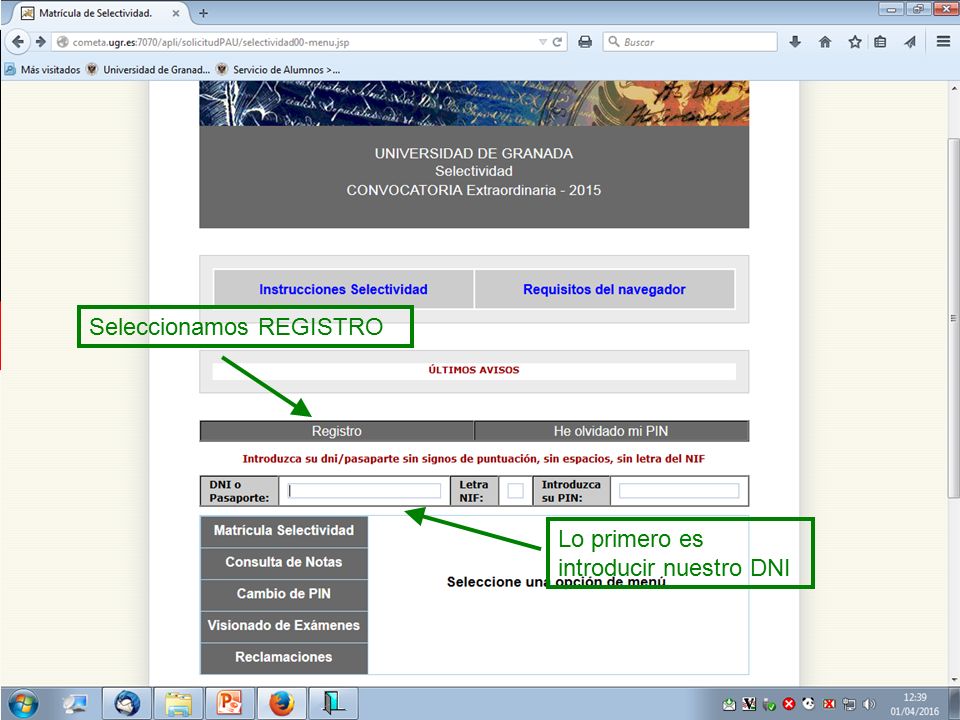This screenshot has width=960, height=720.
Task: Click the DNI o Pasaporte input field
Action: [365, 491]
